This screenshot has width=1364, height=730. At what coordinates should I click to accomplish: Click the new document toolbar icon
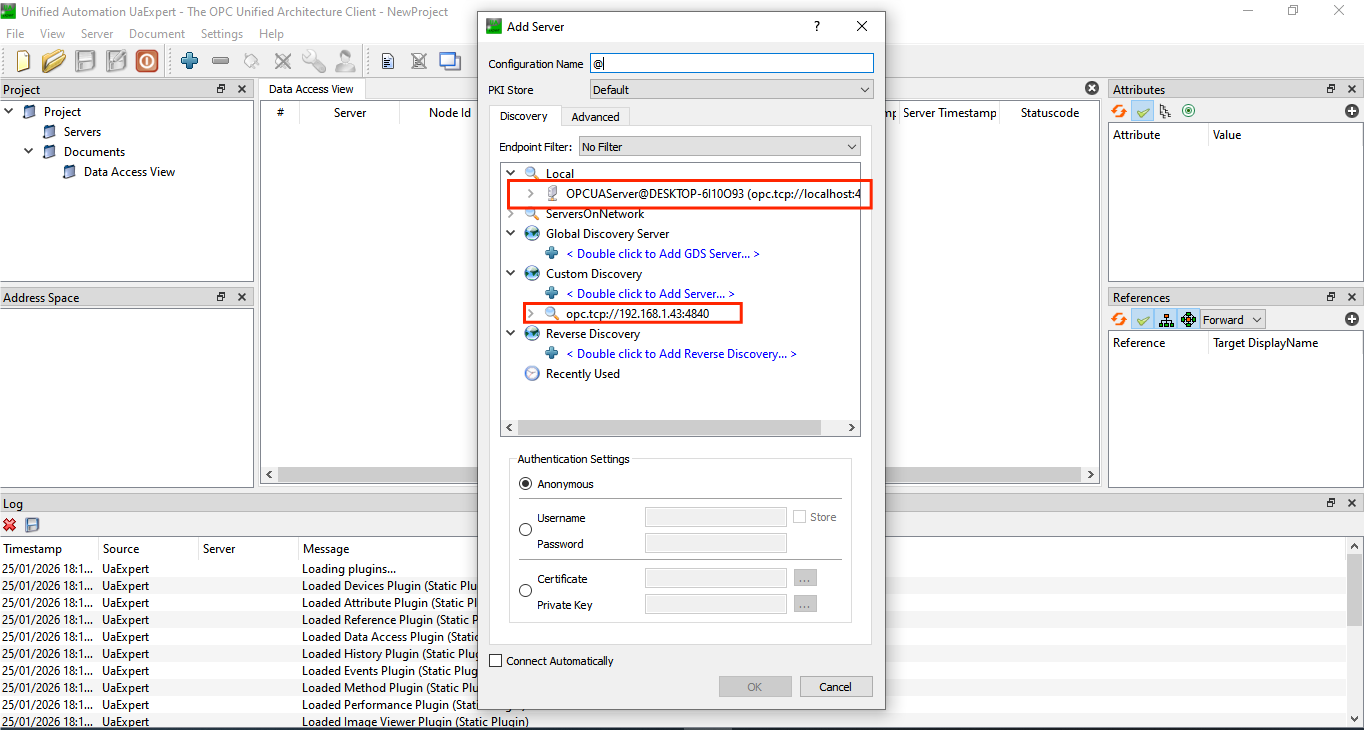click(x=23, y=61)
